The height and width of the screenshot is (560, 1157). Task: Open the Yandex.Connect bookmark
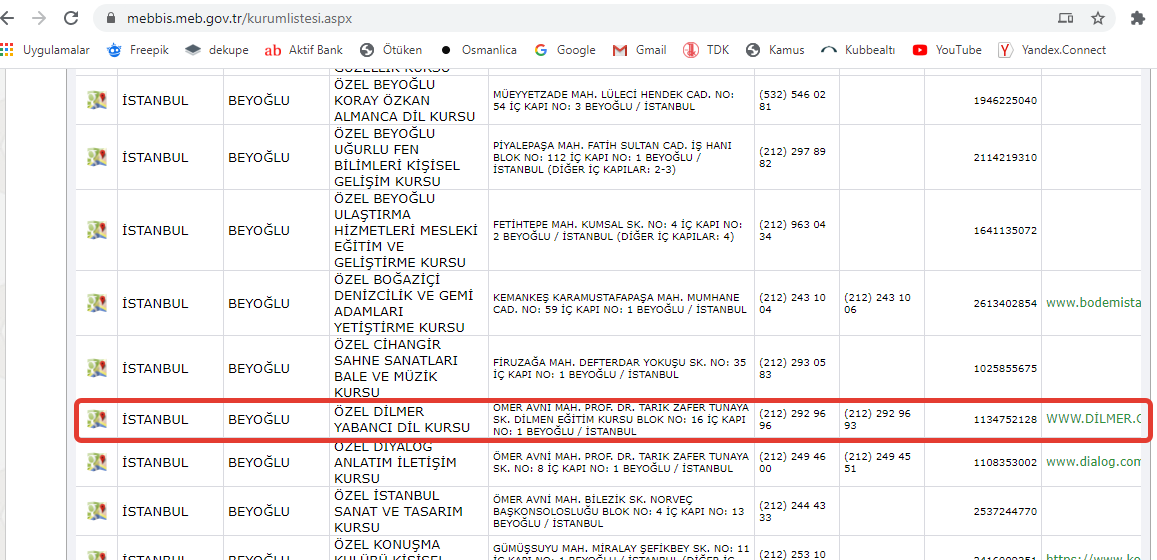point(1052,50)
